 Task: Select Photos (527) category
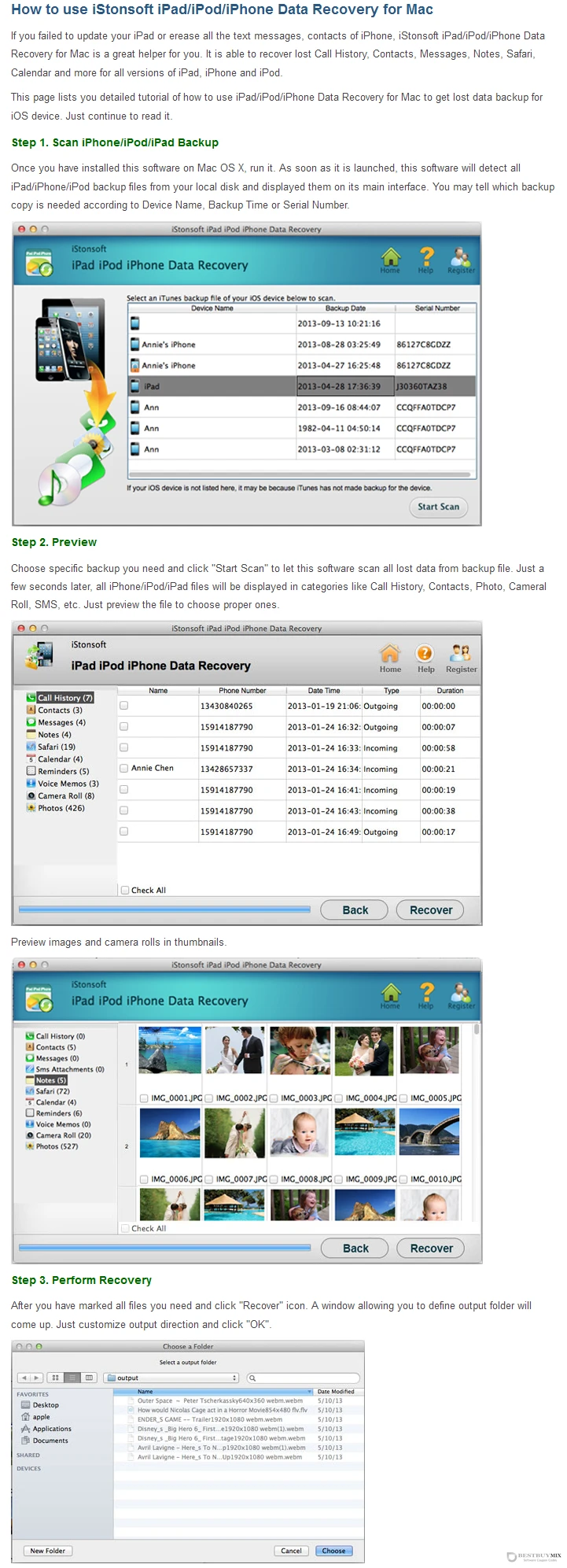click(x=52, y=1146)
